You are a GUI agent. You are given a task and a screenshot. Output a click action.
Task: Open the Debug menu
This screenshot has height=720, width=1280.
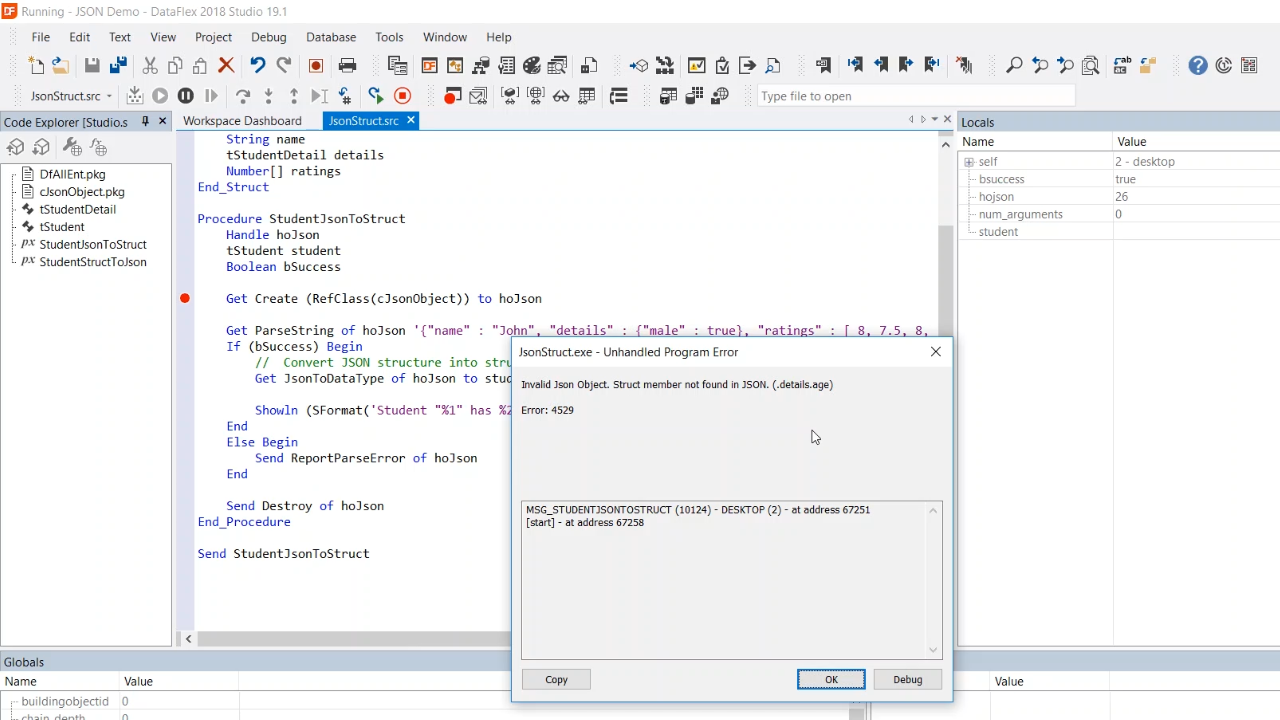268,37
